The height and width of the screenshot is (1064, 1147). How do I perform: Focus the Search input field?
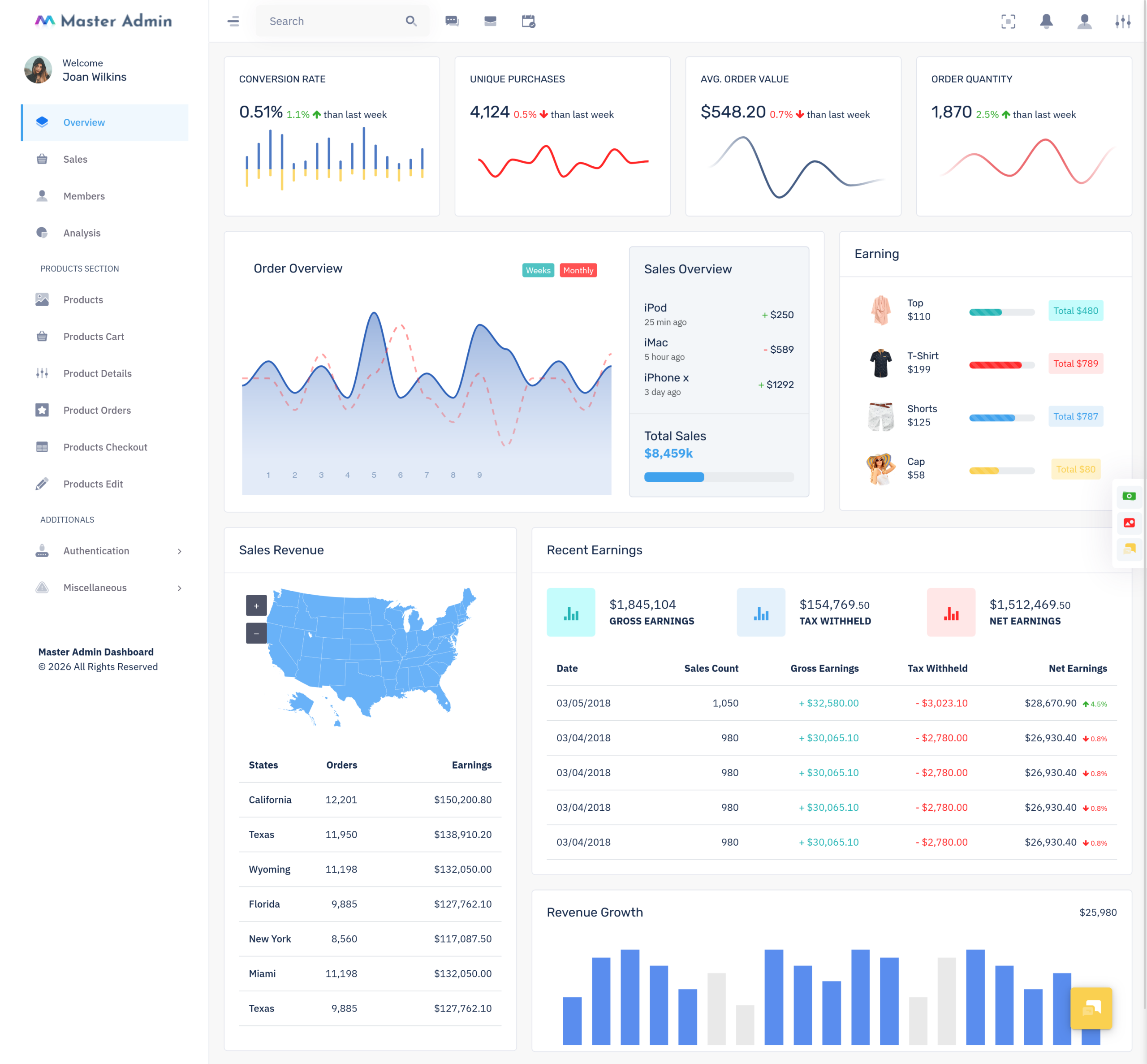point(342,22)
